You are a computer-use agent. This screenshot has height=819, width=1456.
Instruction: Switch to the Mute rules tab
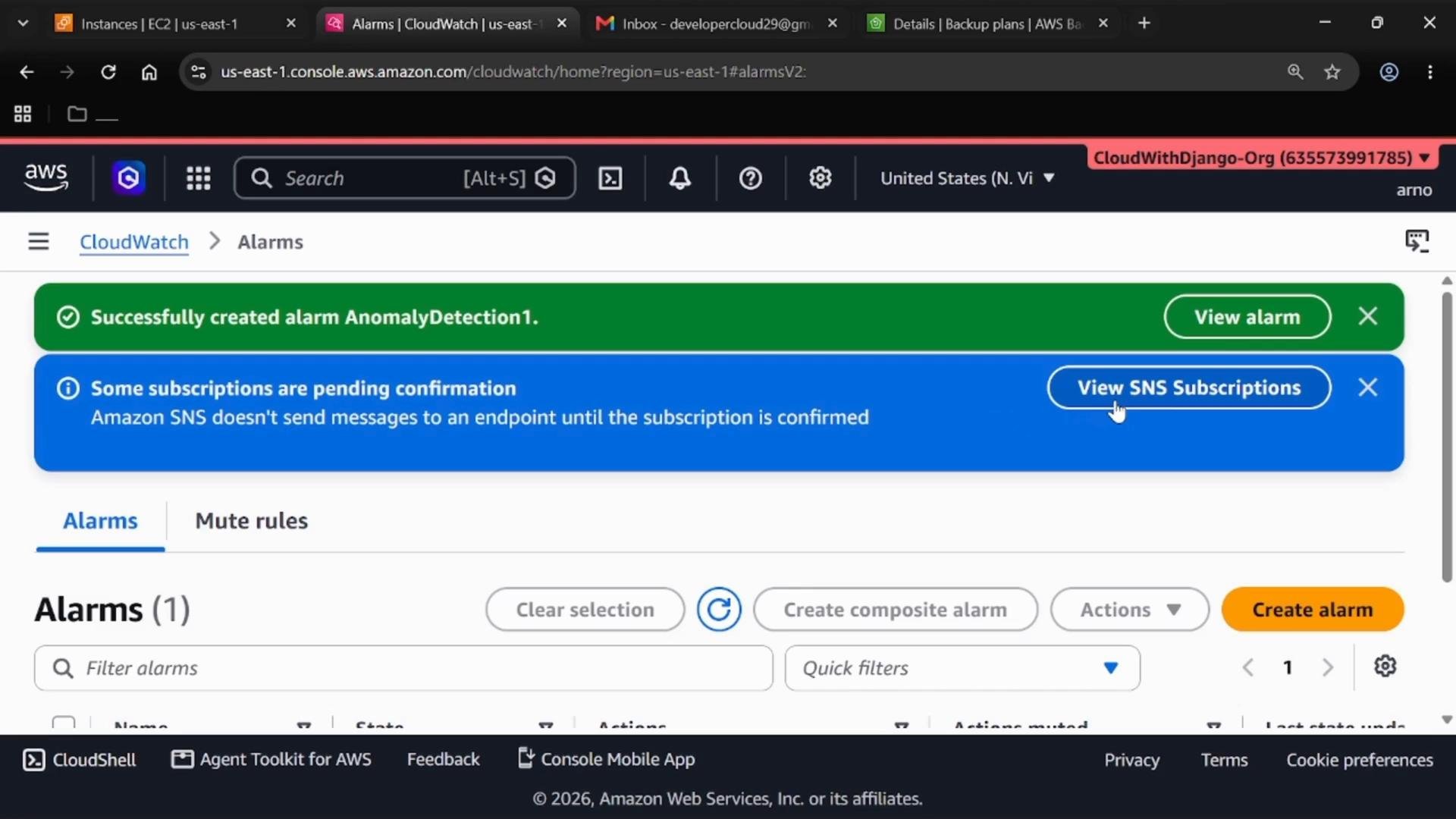[x=251, y=521]
